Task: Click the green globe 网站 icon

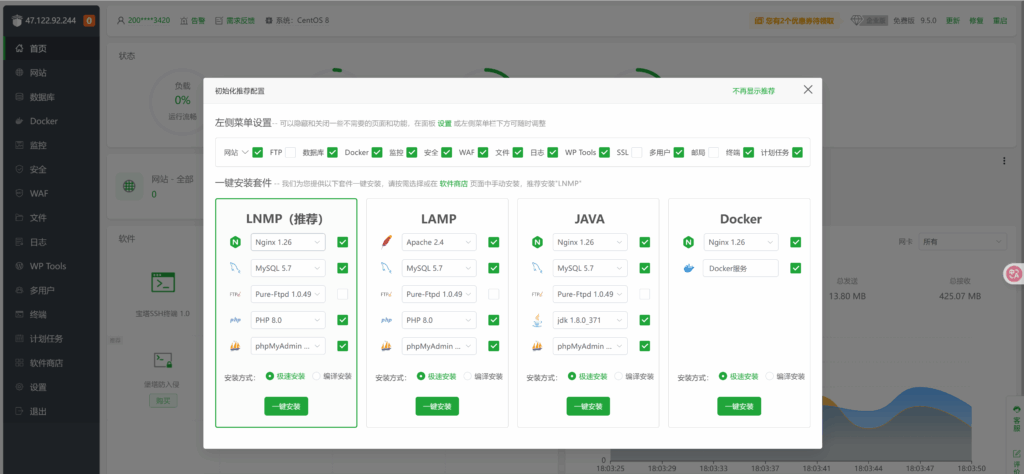Action: pos(130,186)
